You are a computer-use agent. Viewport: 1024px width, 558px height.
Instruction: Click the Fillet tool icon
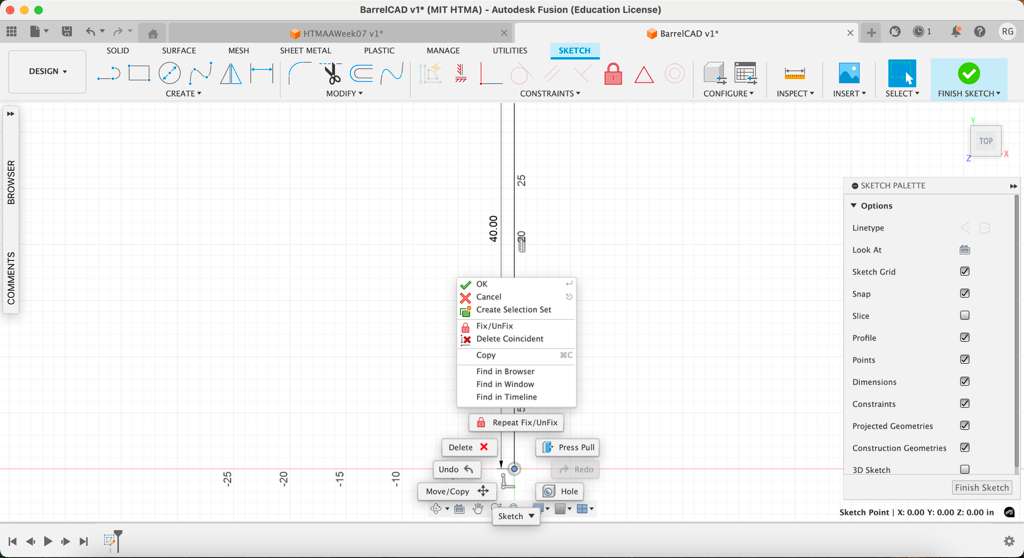coord(299,73)
